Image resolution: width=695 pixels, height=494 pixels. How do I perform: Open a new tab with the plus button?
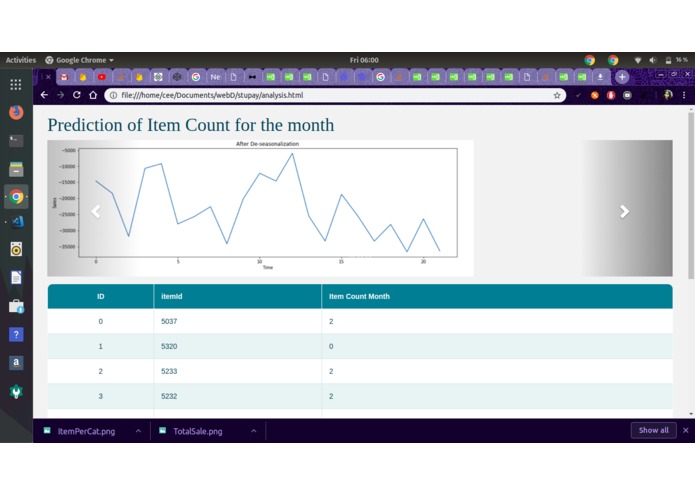click(x=622, y=77)
